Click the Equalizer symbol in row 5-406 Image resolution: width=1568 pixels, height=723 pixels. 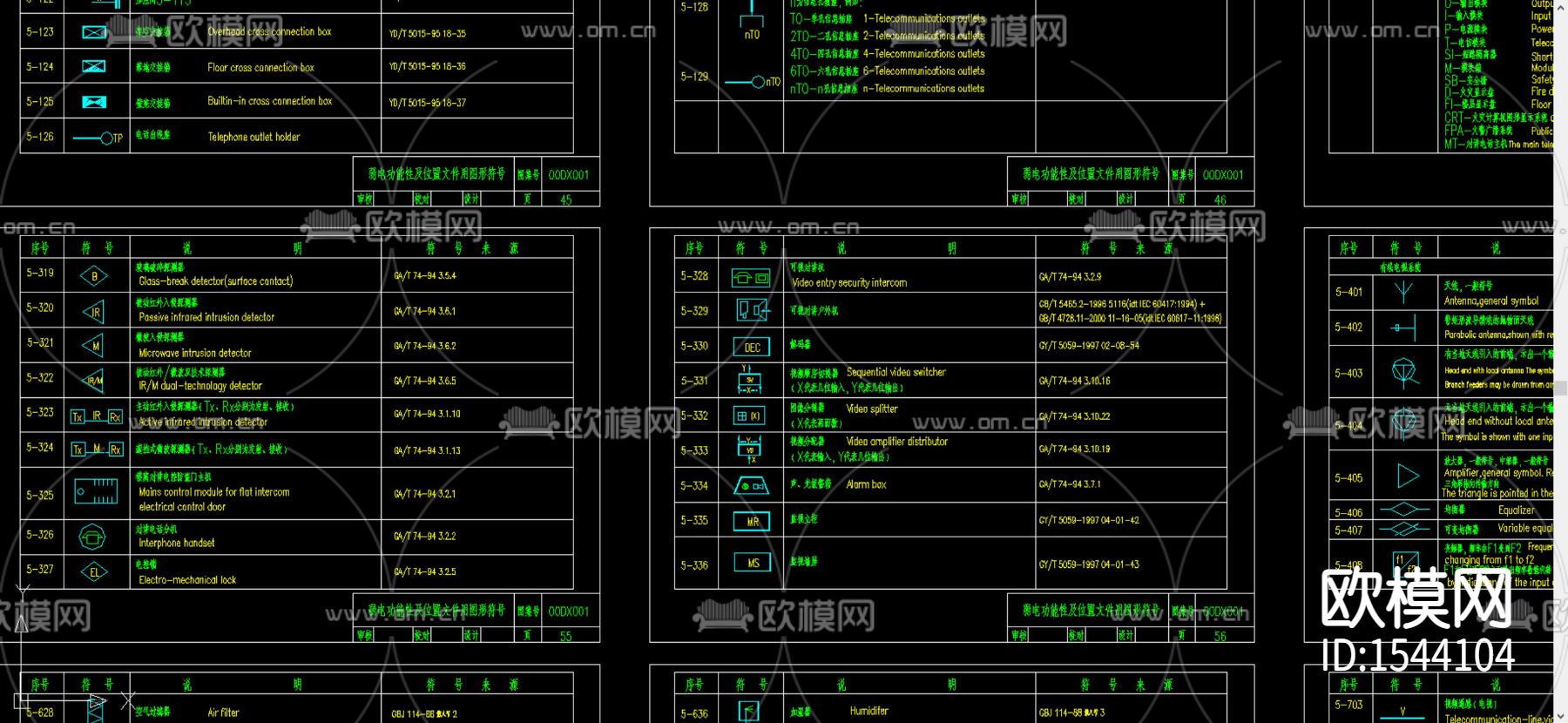[1403, 510]
